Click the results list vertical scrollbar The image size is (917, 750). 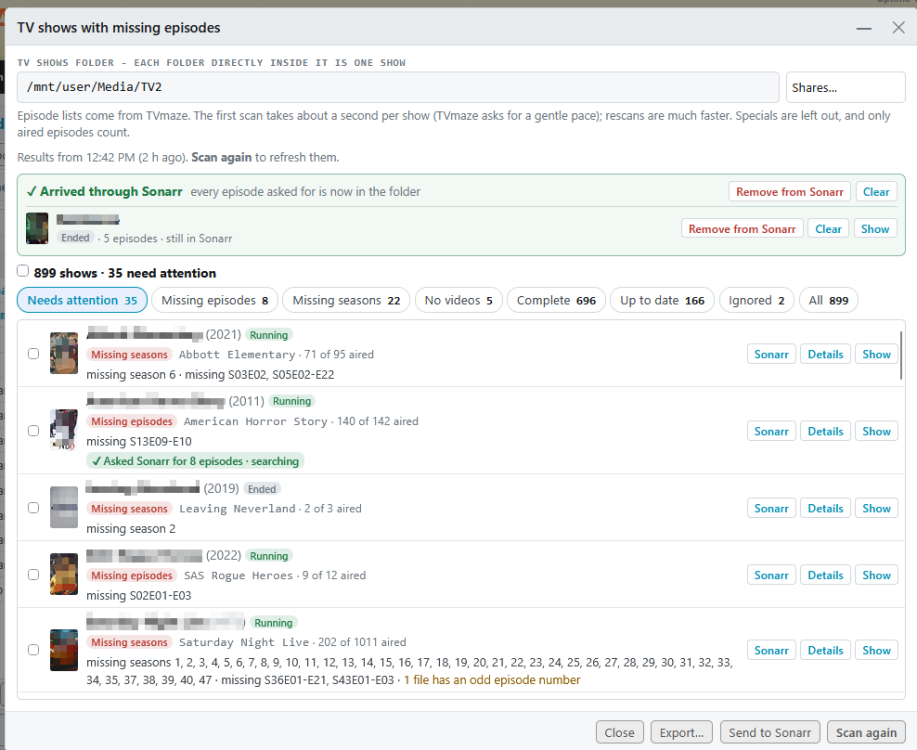click(x=901, y=355)
